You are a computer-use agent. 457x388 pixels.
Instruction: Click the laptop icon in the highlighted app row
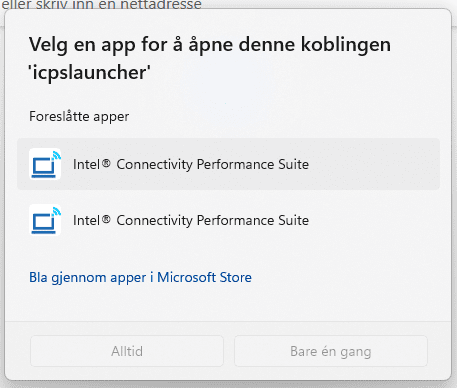(x=45, y=164)
